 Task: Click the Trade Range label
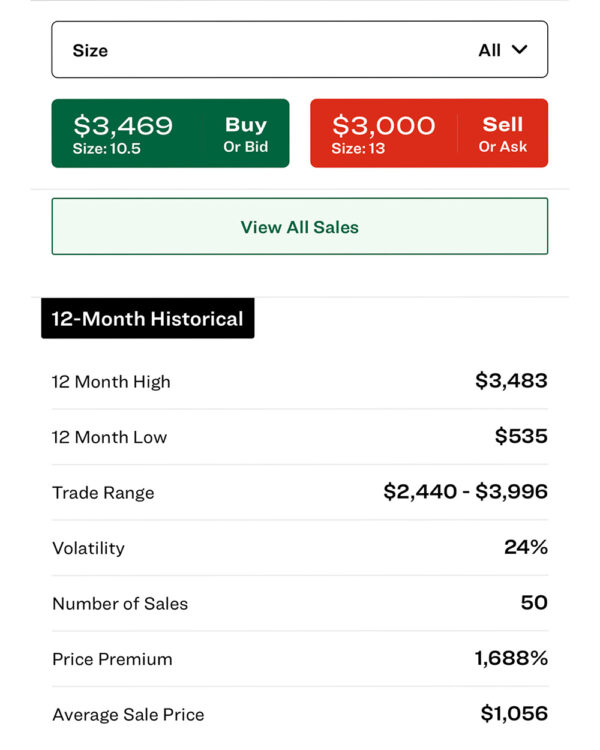(x=103, y=493)
